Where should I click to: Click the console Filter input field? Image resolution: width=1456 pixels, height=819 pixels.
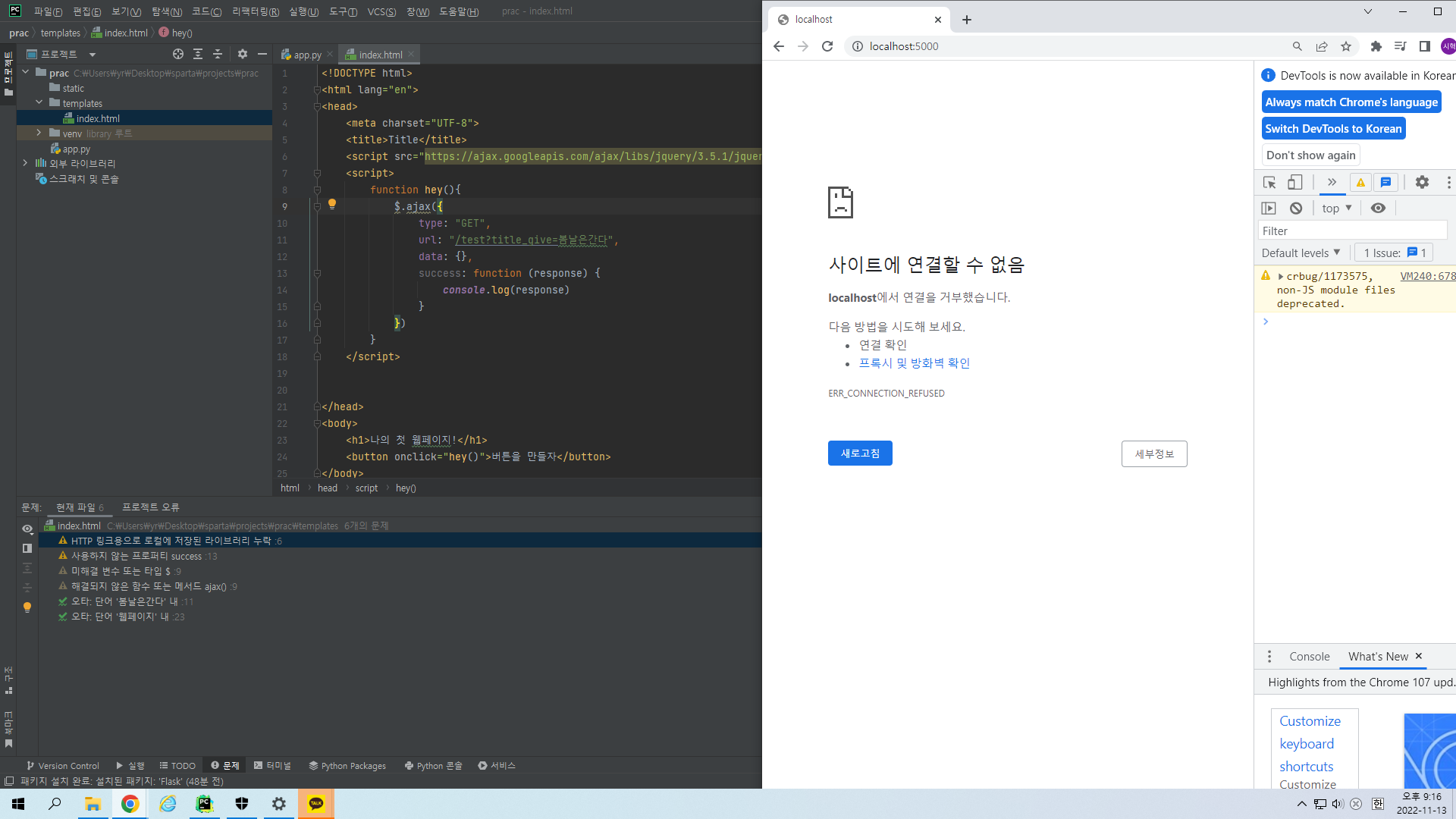point(1351,231)
